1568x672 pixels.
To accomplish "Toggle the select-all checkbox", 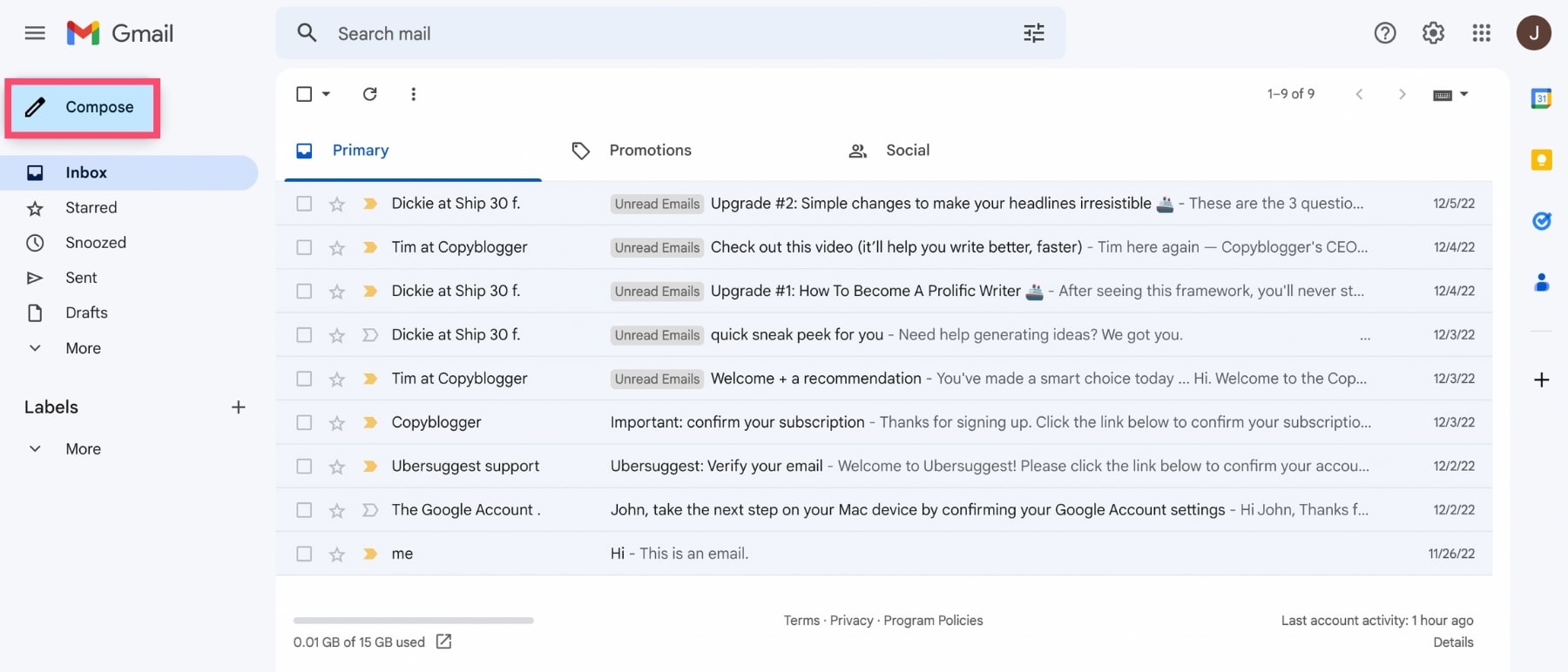I will coord(304,94).
